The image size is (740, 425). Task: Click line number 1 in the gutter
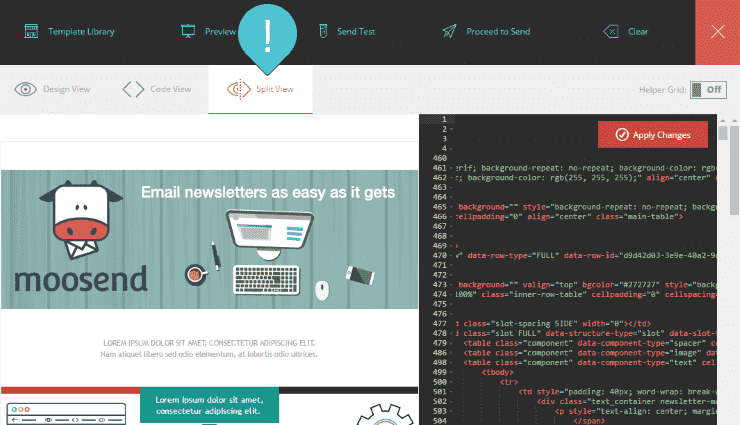click(444, 119)
